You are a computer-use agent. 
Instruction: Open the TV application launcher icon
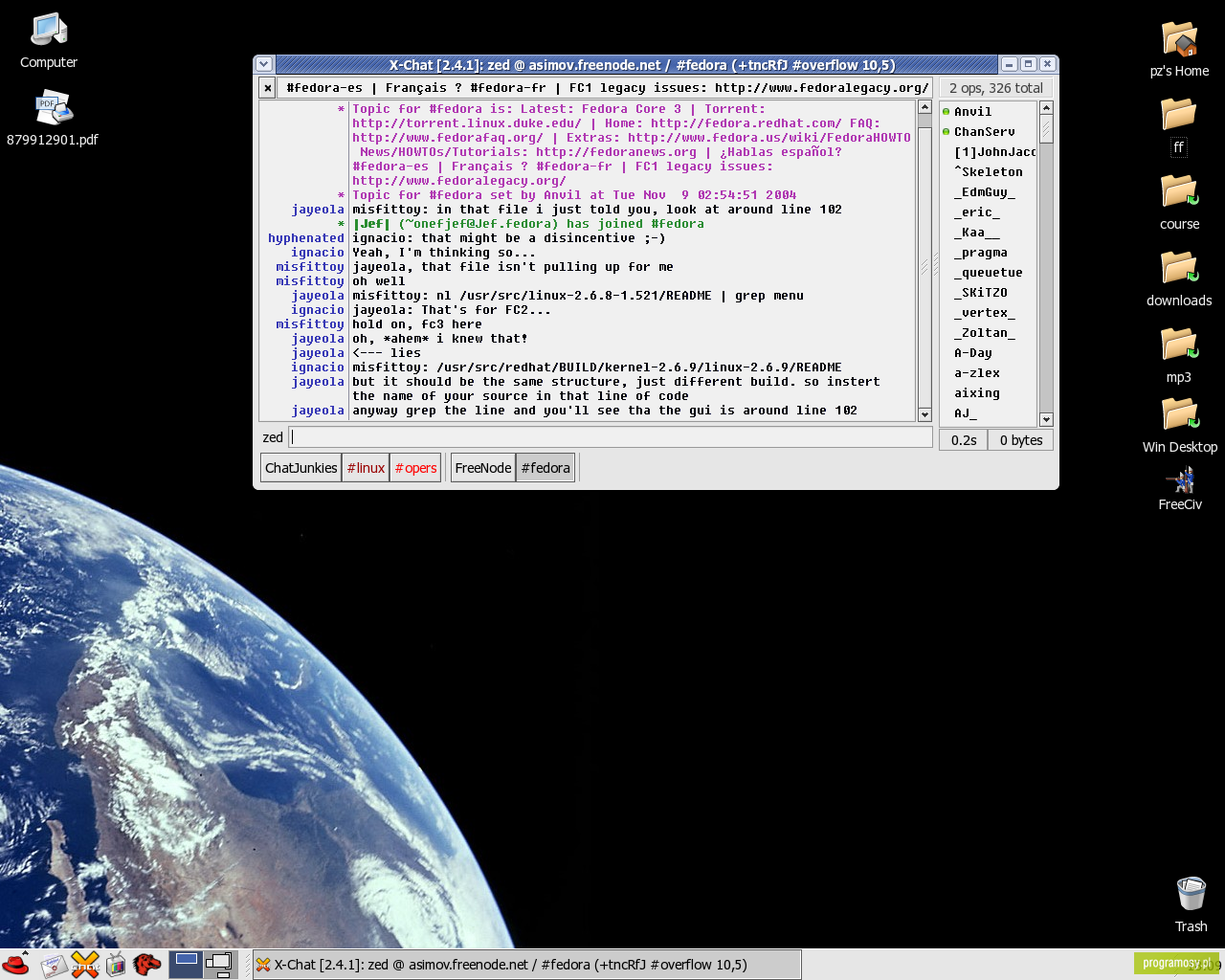coord(116,965)
